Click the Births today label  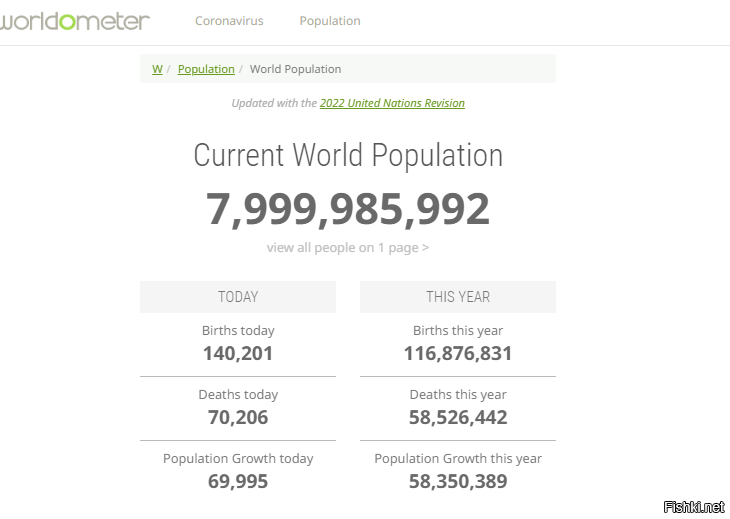pyautogui.click(x=238, y=331)
